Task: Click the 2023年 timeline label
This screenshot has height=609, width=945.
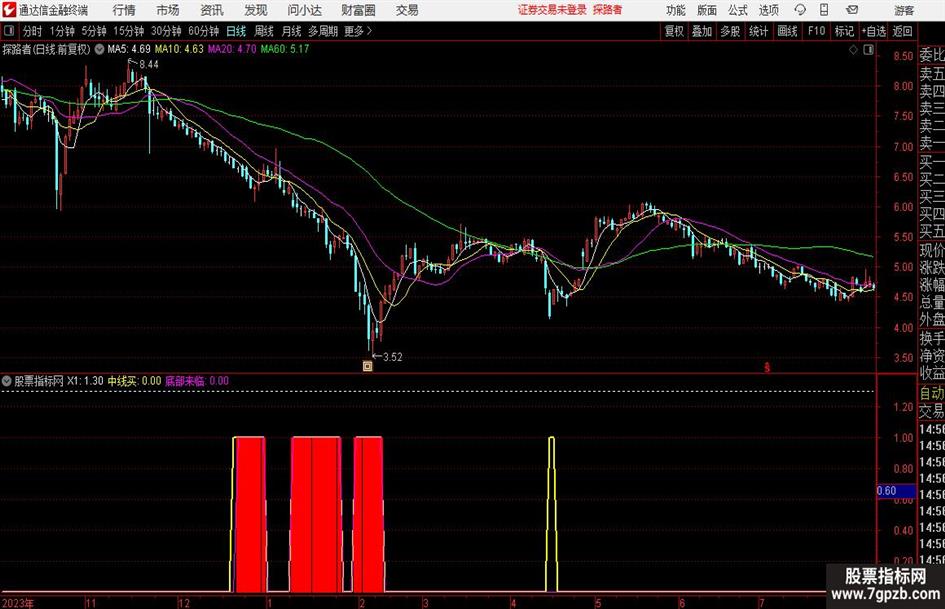Action: [x=18, y=603]
